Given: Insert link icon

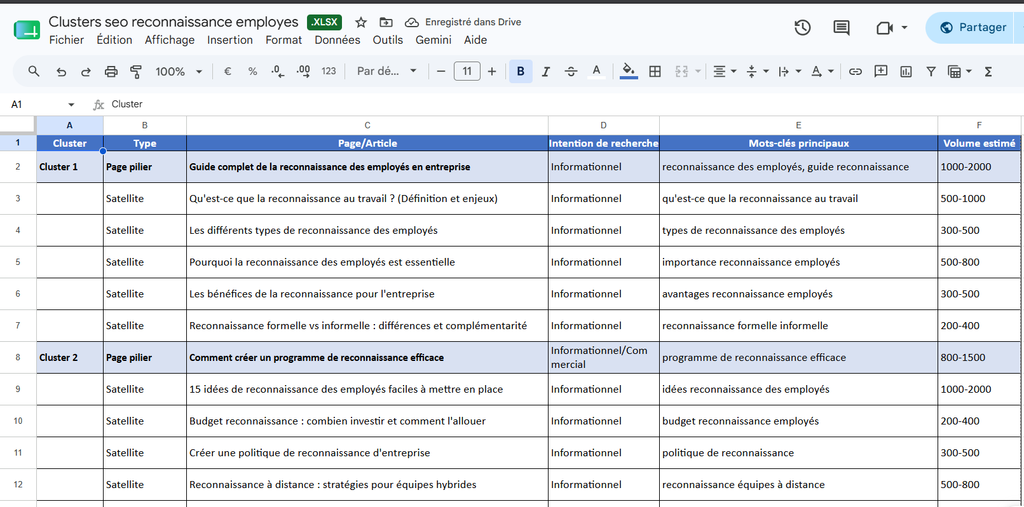Looking at the screenshot, I should (x=855, y=71).
